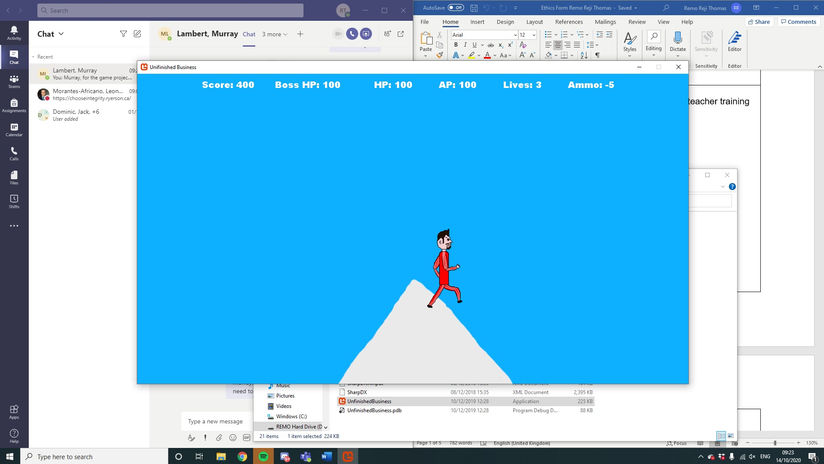Open Teams section in Teams sidebar
Screen dimensions: 824x464
pos(14,81)
